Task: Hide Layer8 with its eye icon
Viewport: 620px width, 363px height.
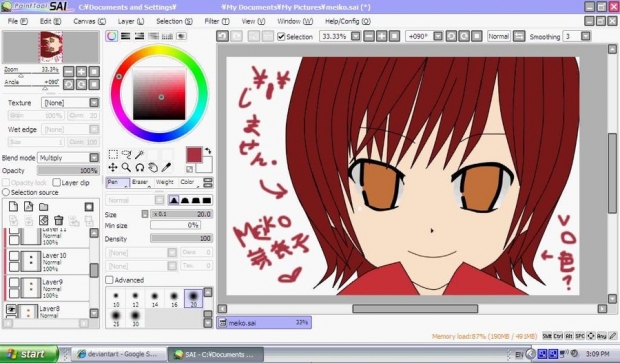Action: pos(12,310)
